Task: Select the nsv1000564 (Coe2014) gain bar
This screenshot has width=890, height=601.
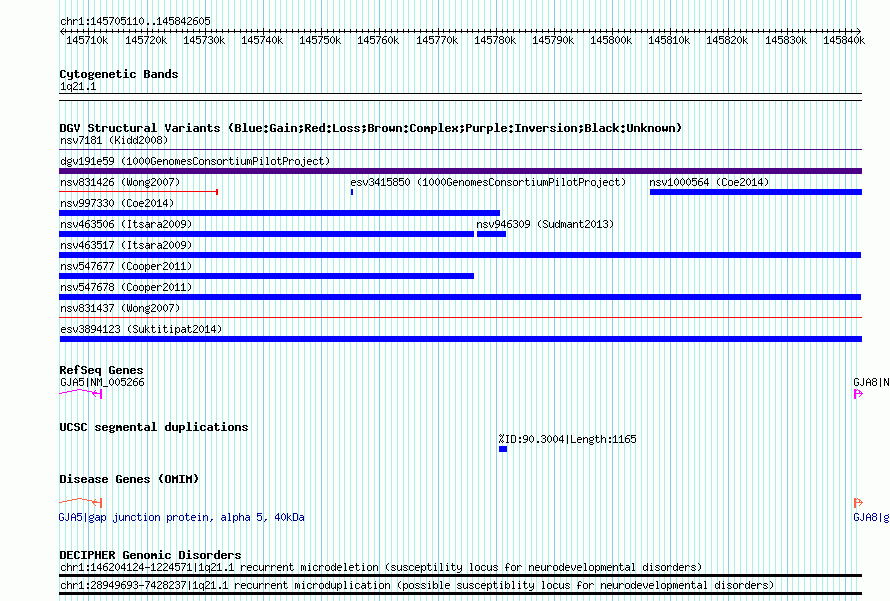Action: [x=755, y=192]
